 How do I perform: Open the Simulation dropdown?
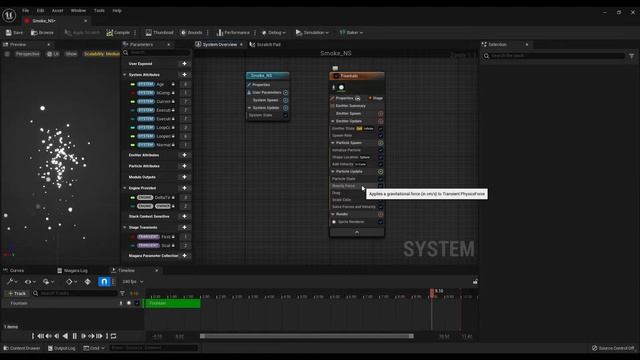312,32
